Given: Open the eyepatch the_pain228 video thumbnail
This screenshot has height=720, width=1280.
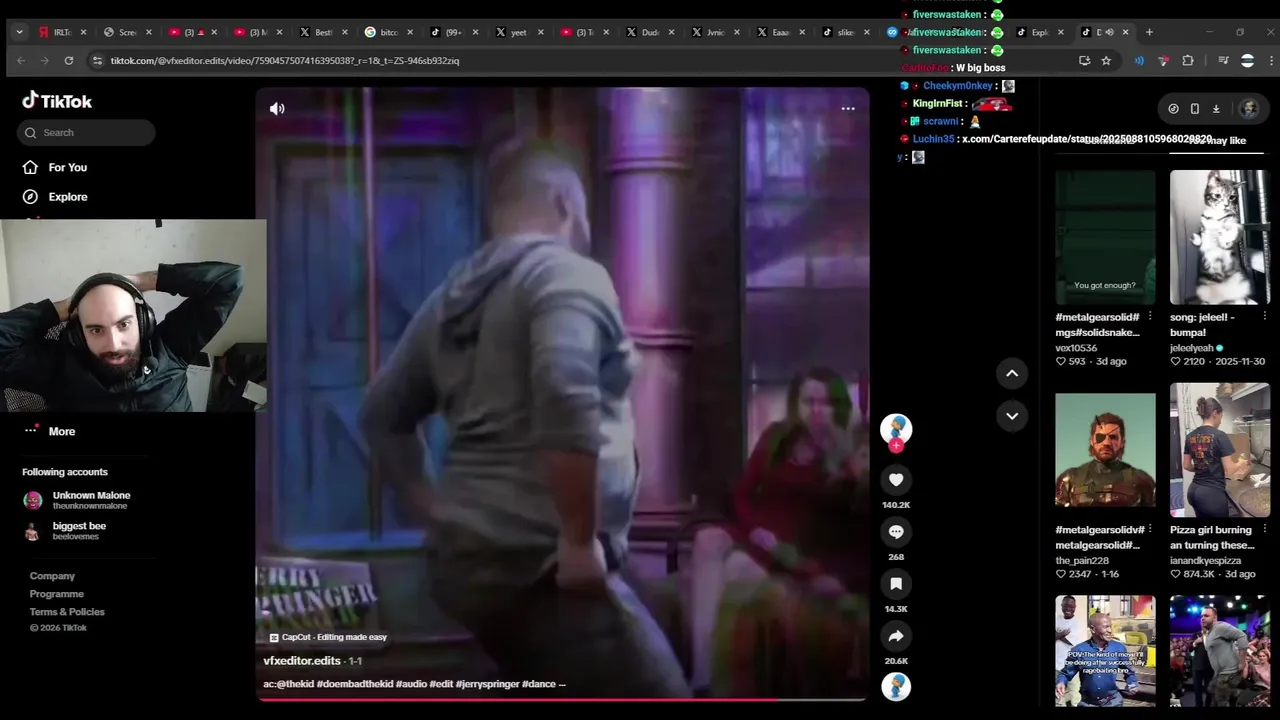Looking at the screenshot, I should pyautogui.click(x=1105, y=450).
